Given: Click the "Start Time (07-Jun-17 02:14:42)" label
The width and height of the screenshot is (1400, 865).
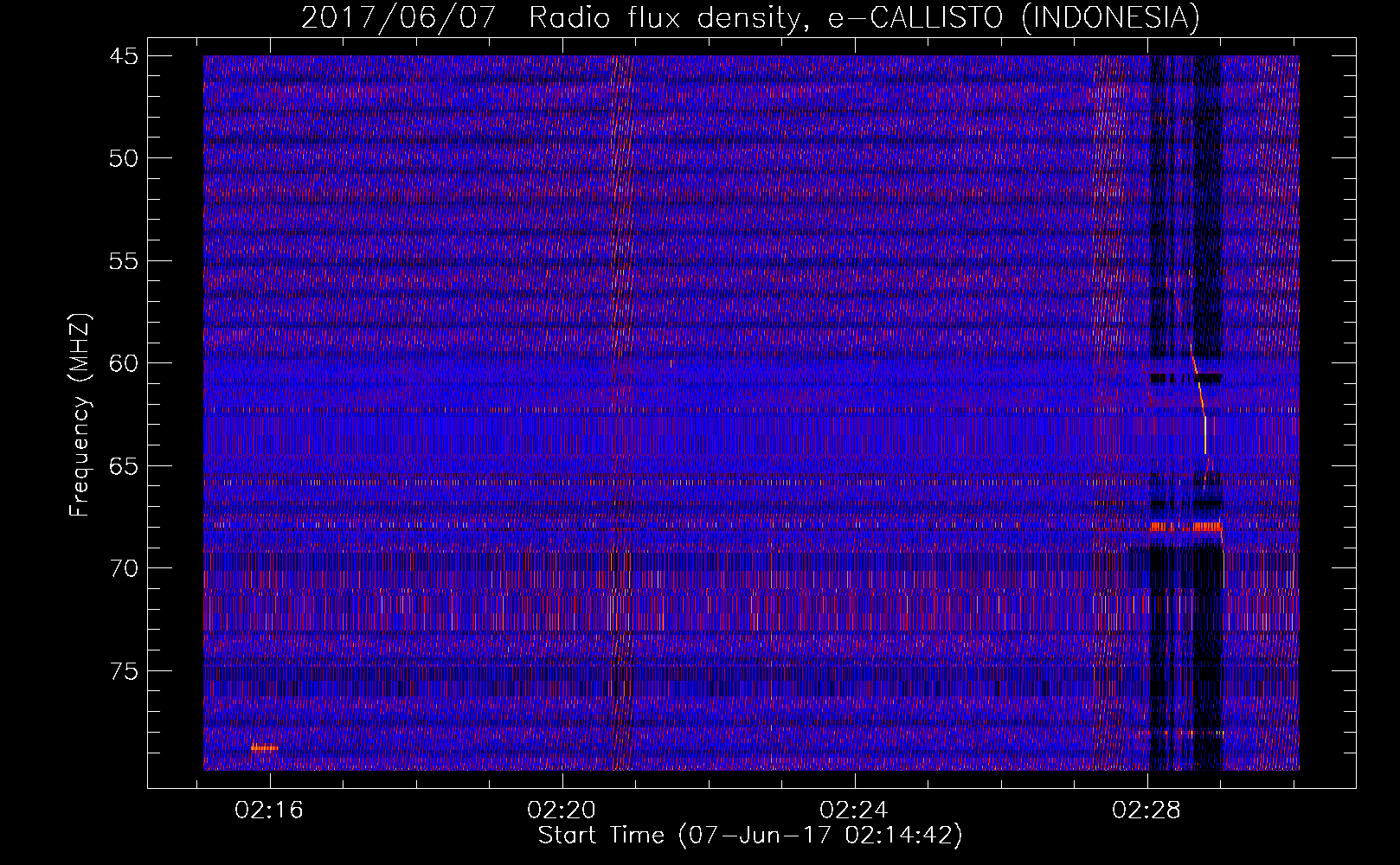Looking at the screenshot, I should [750, 836].
